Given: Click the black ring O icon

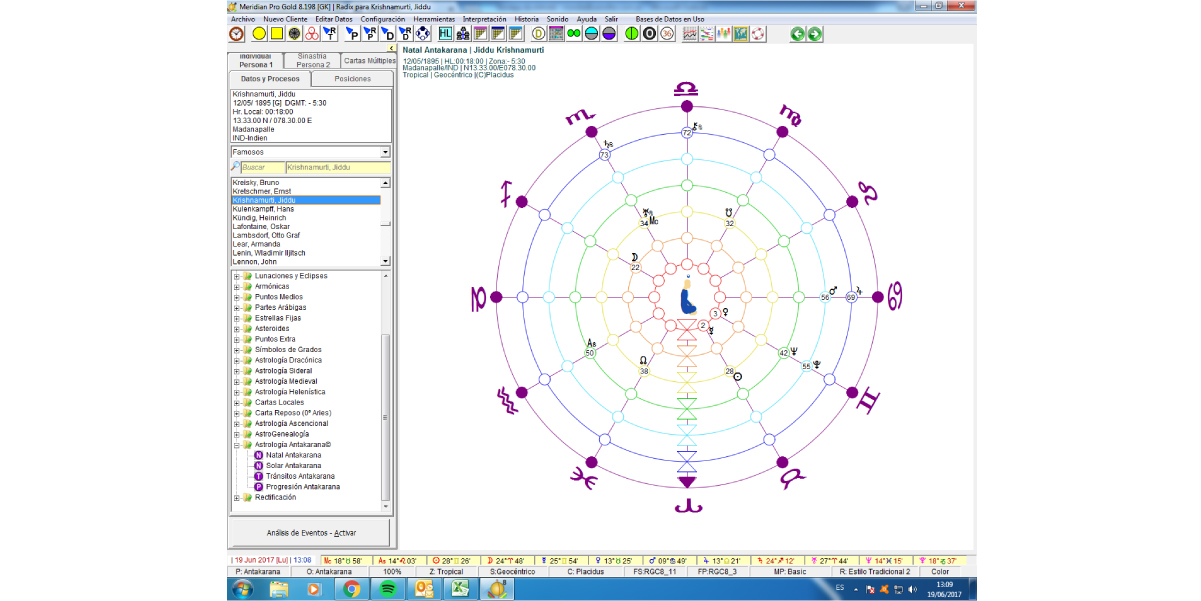Looking at the screenshot, I should (649, 34).
